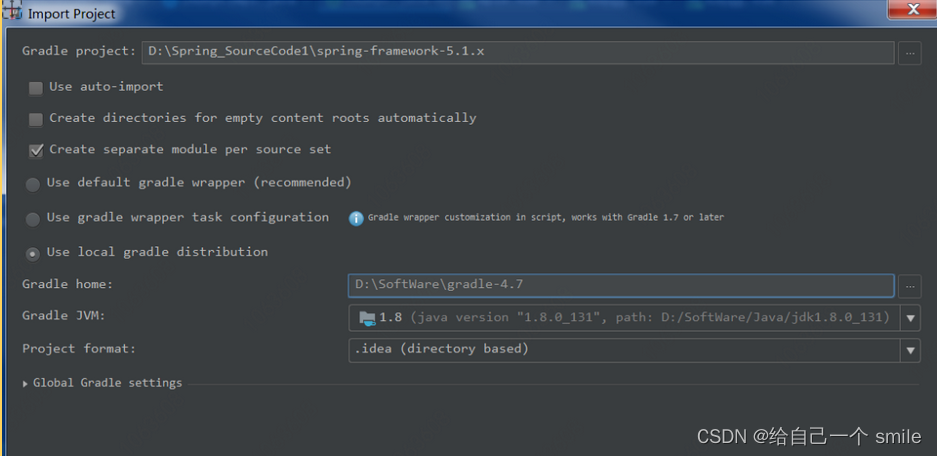Select Use gradle wrapper task configuration
The image size is (937, 456).
33,219
